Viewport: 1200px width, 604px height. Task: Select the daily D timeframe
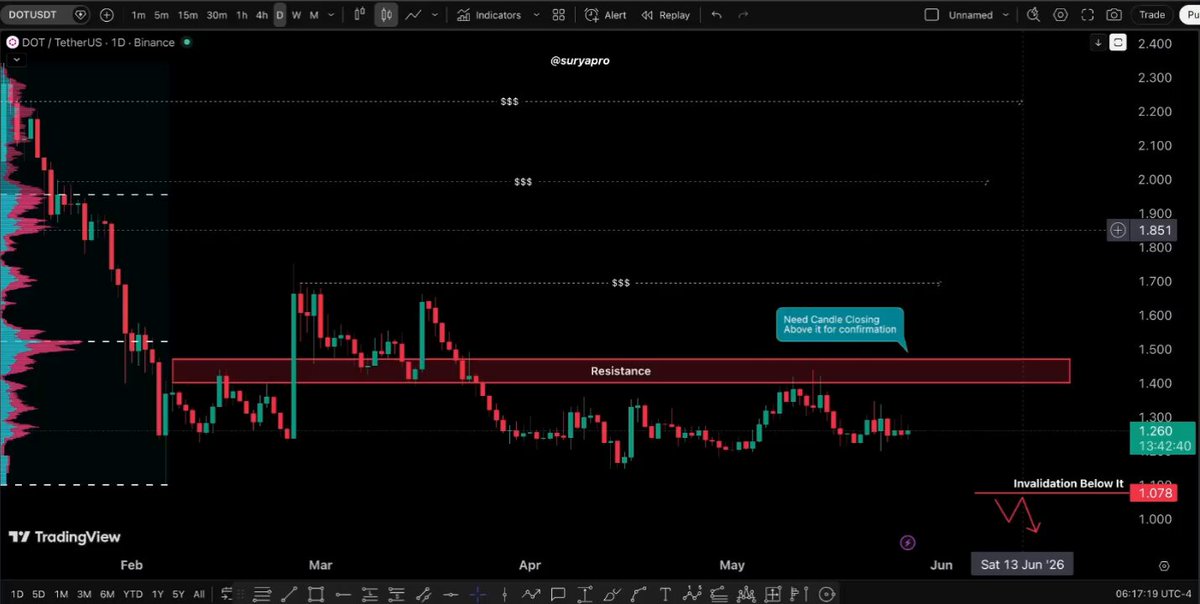(280, 15)
